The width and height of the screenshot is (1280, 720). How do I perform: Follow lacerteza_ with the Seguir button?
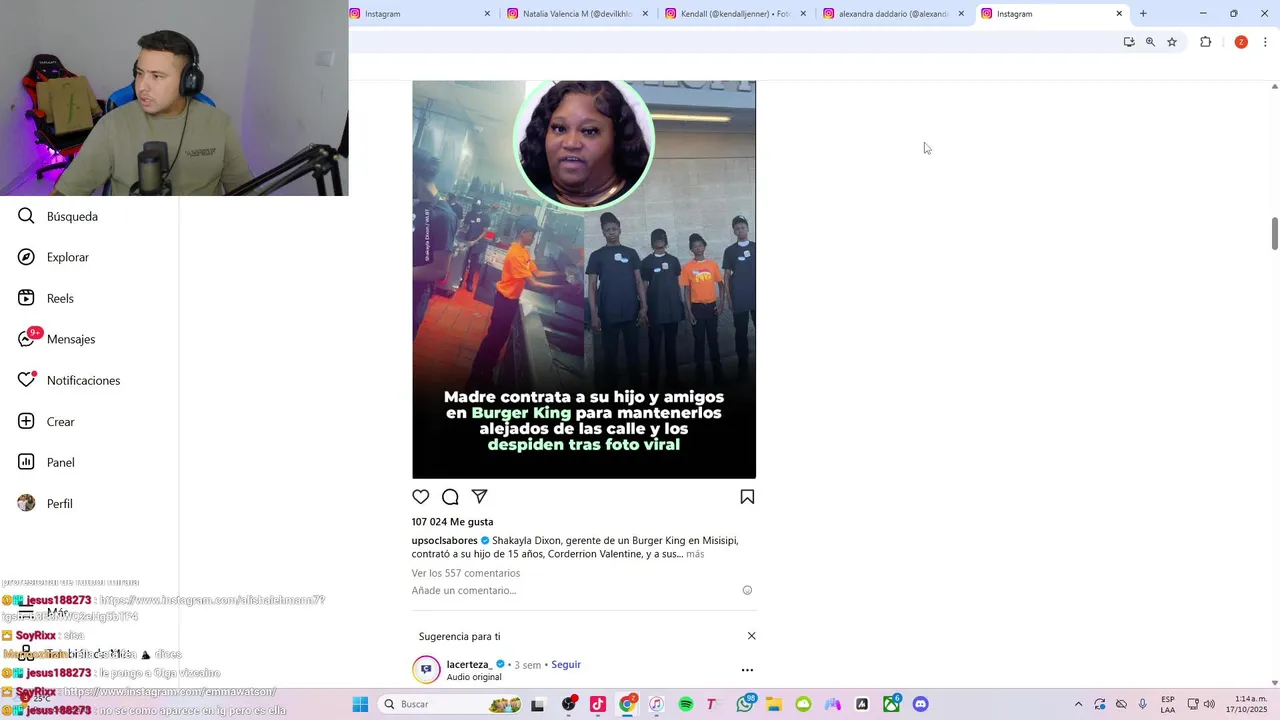566,664
